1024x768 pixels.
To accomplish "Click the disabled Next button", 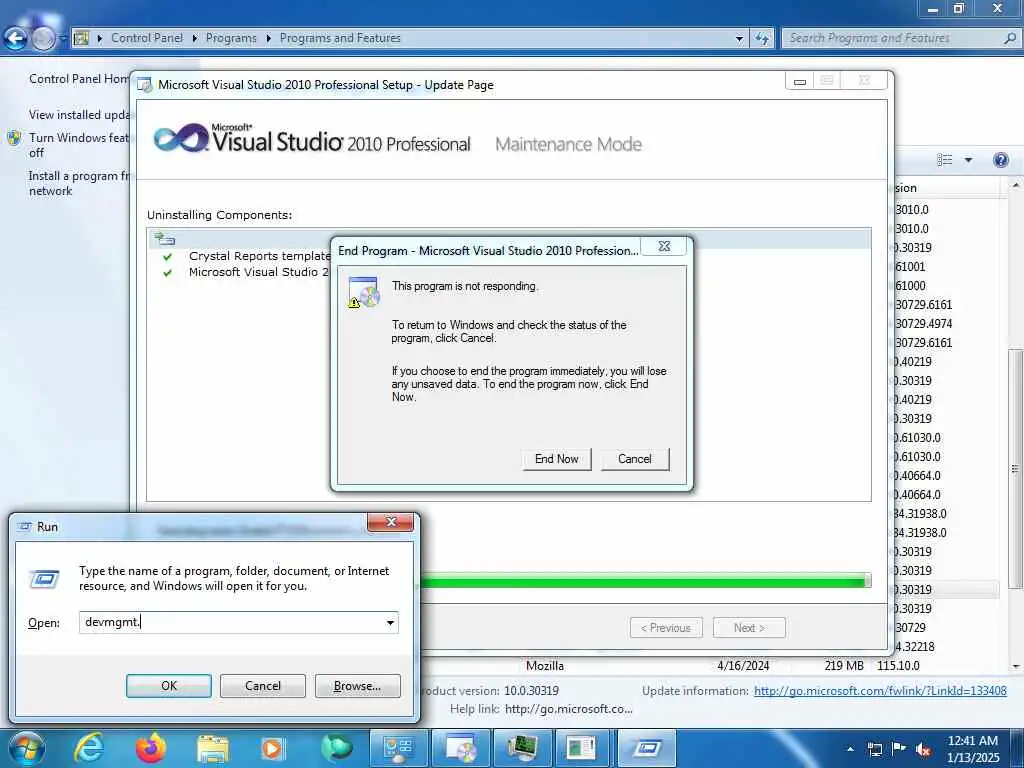I will coord(749,628).
